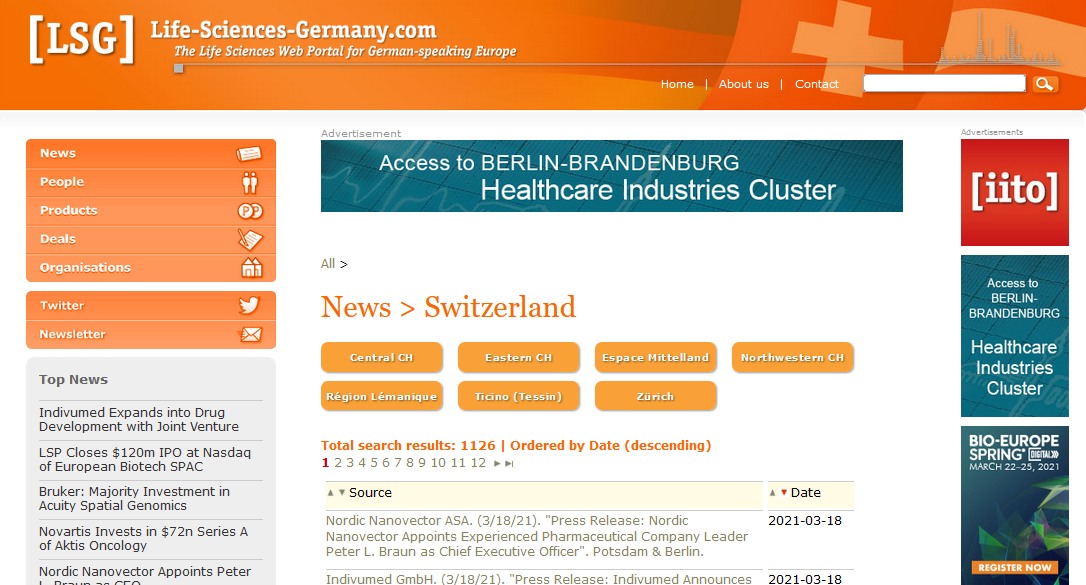Go to results page 10
The width and height of the screenshot is (1086, 585).
(x=438, y=463)
